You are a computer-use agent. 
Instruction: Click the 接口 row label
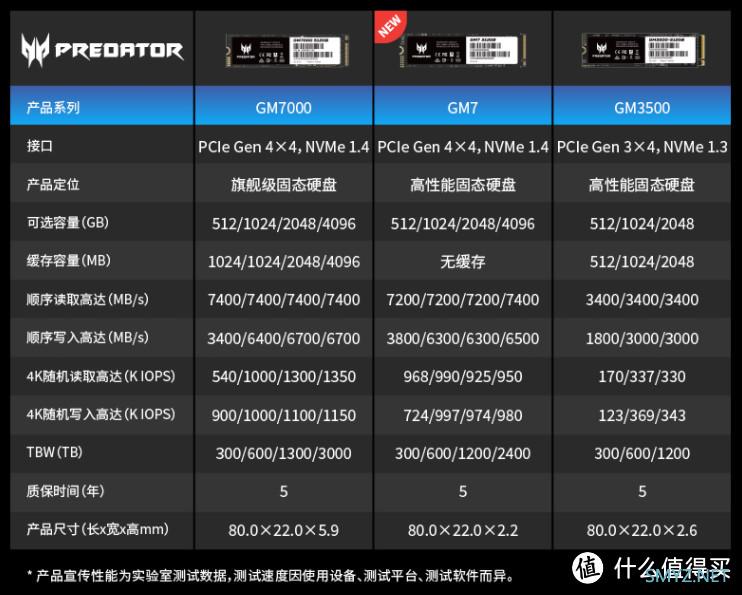point(40,146)
